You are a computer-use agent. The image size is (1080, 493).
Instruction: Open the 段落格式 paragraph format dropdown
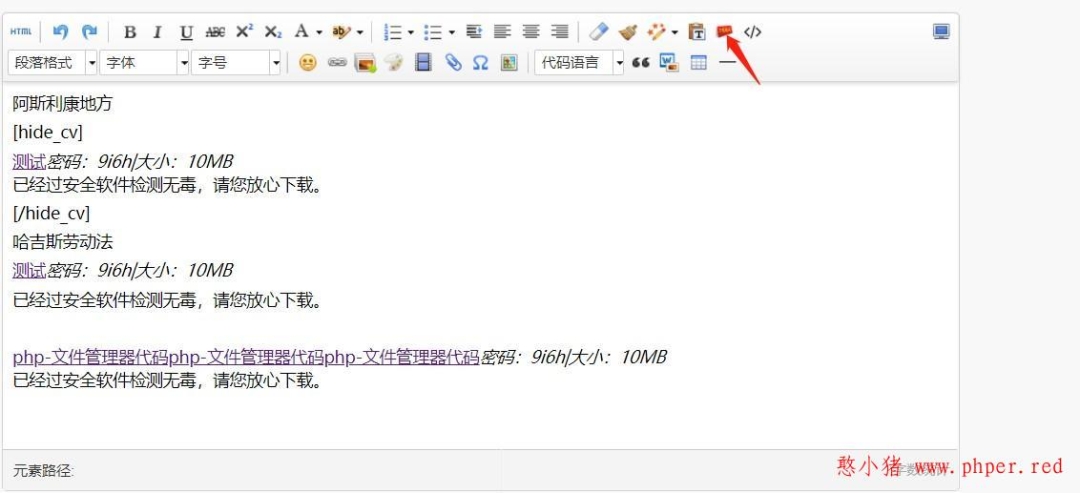click(53, 63)
